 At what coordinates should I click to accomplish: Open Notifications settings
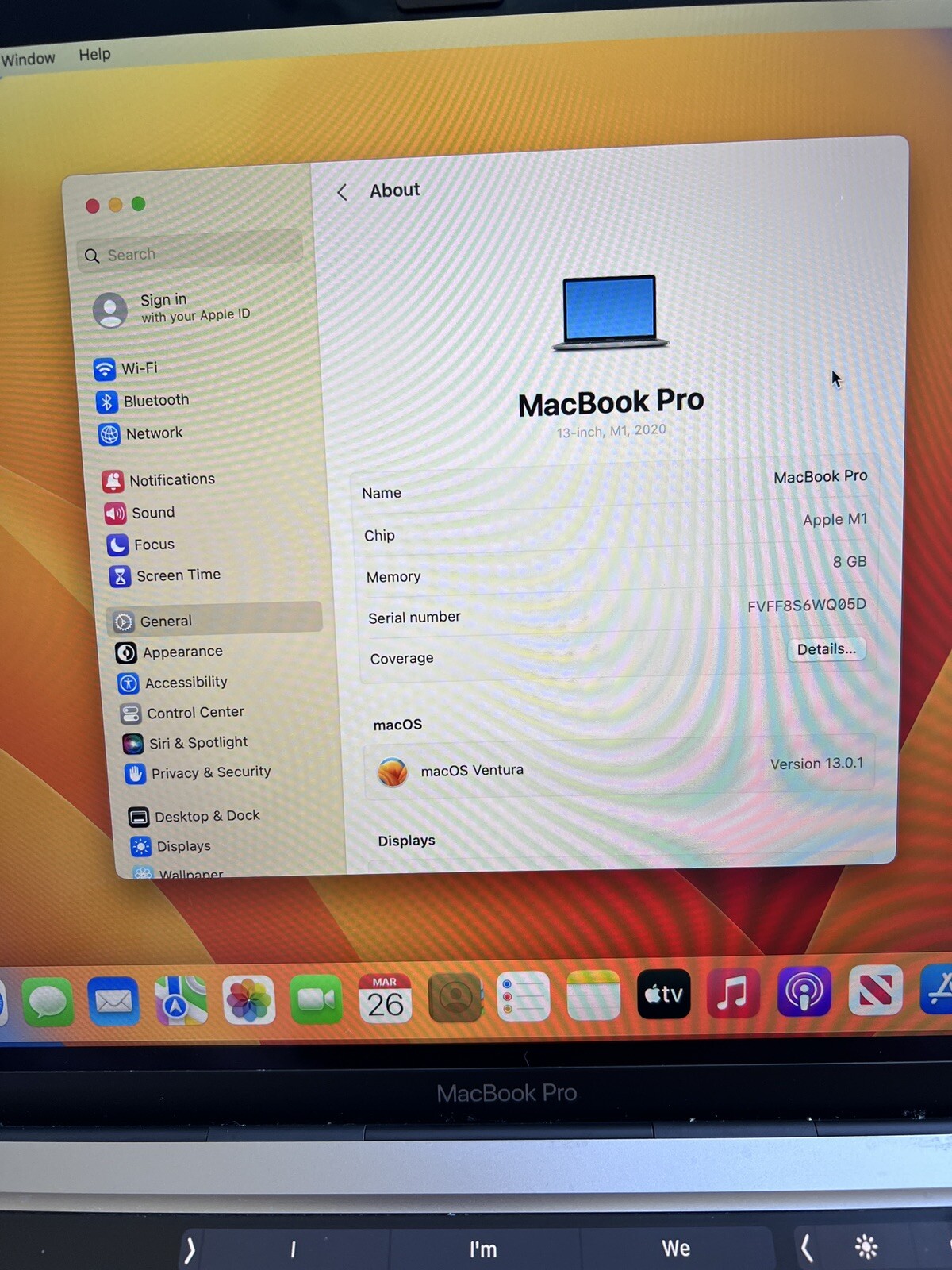pyautogui.click(x=159, y=480)
